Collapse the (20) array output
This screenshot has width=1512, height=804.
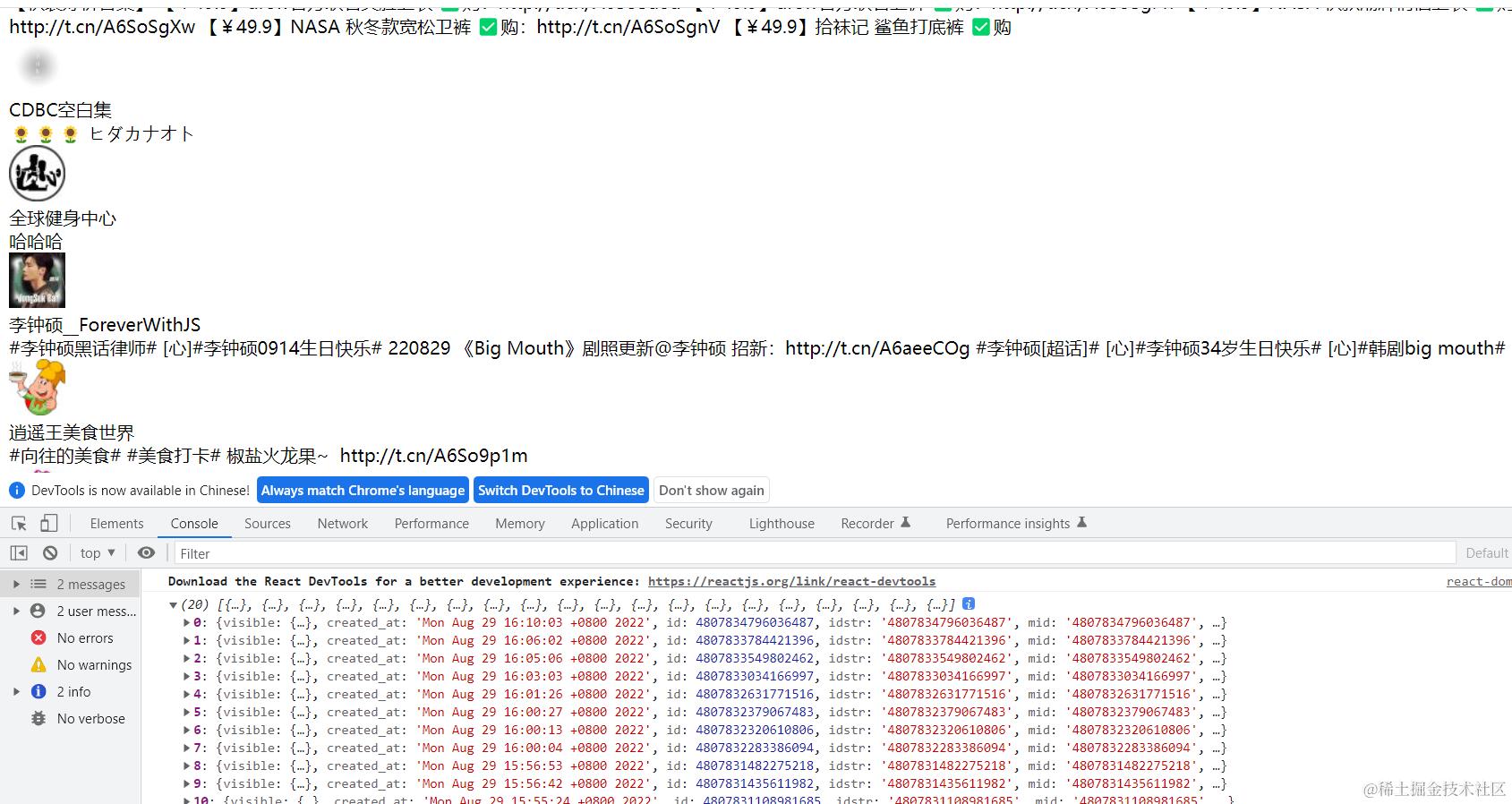pos(173,605)
